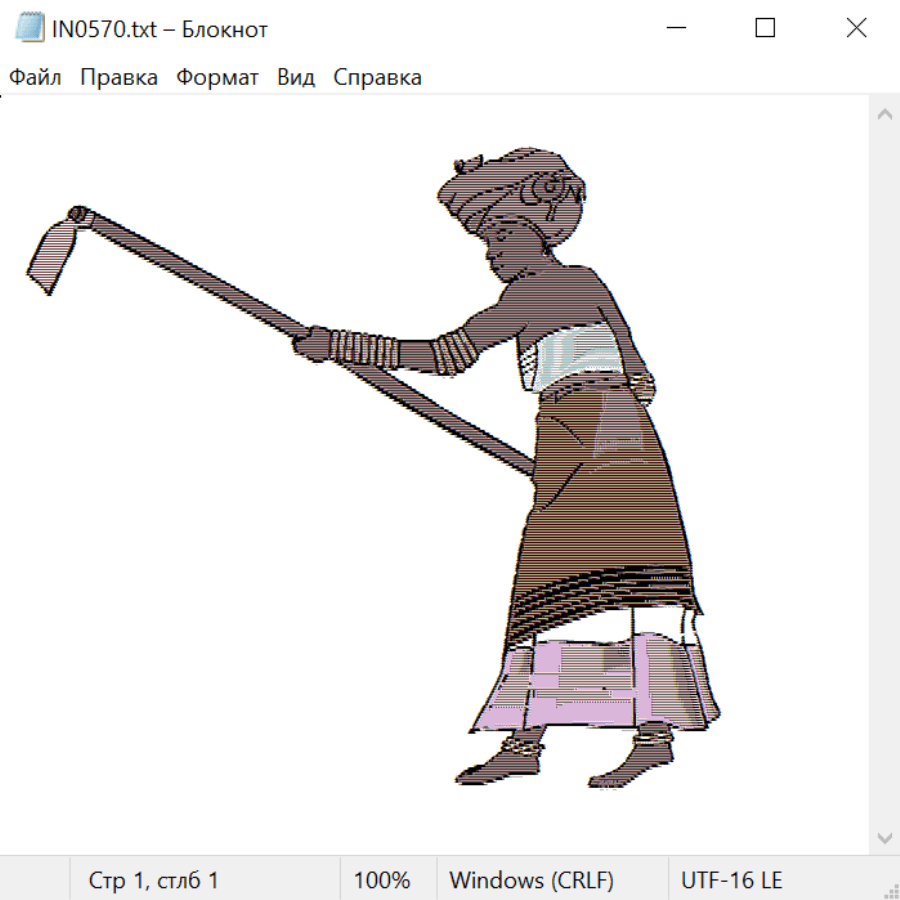Click the Стр 1, стлб 1 indicator
The image size is (900, 900).
(153, 881)
